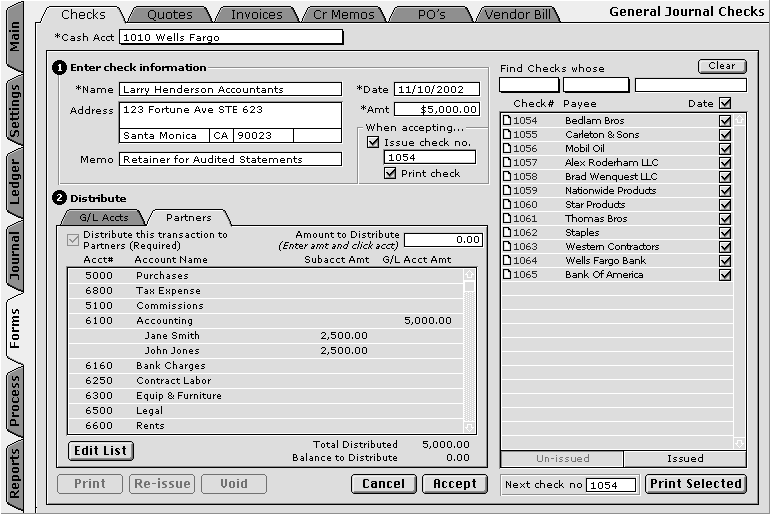The height and width of the screenshot is (514, 770).
Task: Click the Re-issue button
Action: coord(162,484)
